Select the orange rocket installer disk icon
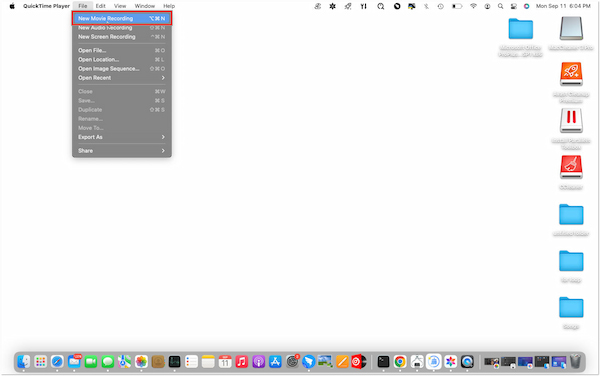 [x=571, y=74]
